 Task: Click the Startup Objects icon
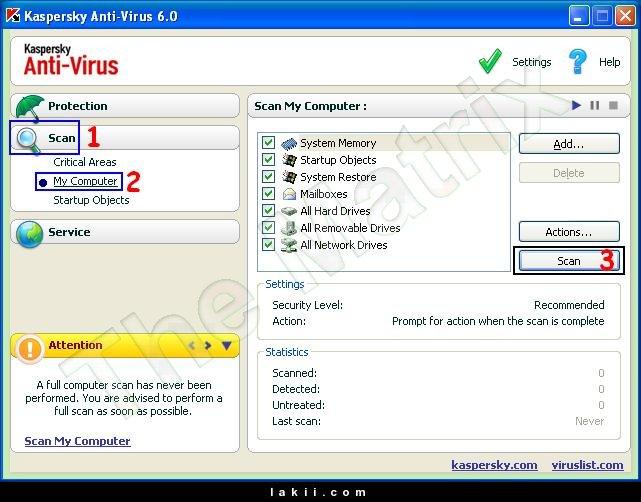point(289,160)
